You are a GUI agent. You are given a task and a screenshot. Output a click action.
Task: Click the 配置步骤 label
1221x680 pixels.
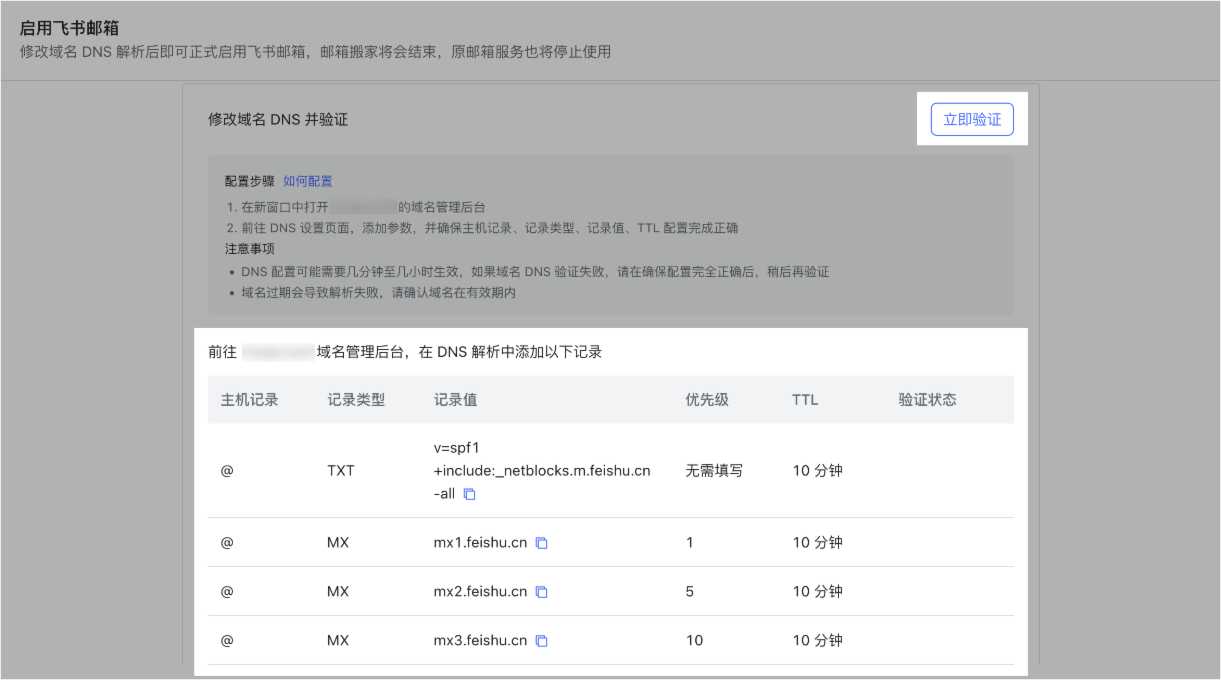click(x=250, y=181)
